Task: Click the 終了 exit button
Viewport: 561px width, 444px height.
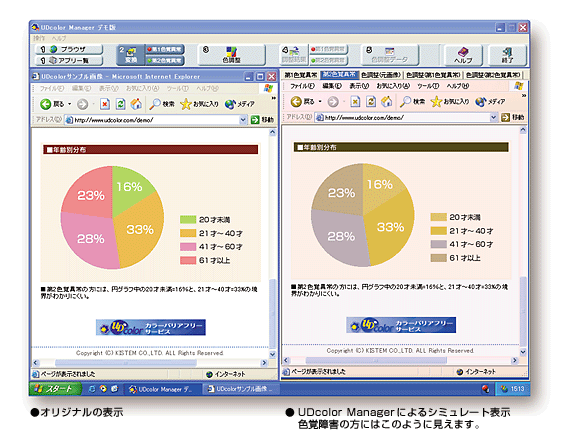Action: 507,55
